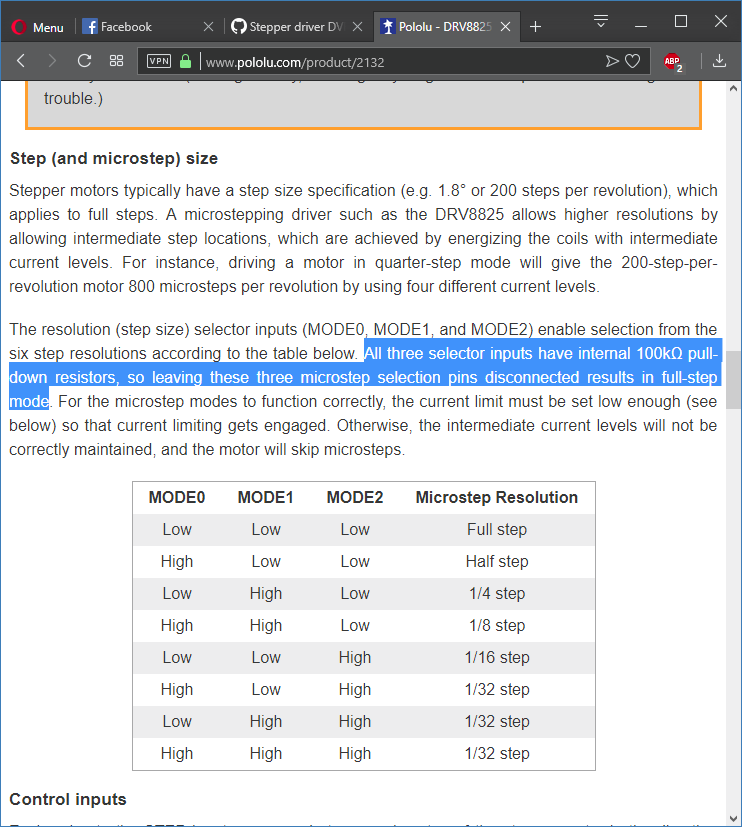Viewport: 742px width, 827px height.
Task: Open a new tab with plus icon
Action: (x=535, y=27)
